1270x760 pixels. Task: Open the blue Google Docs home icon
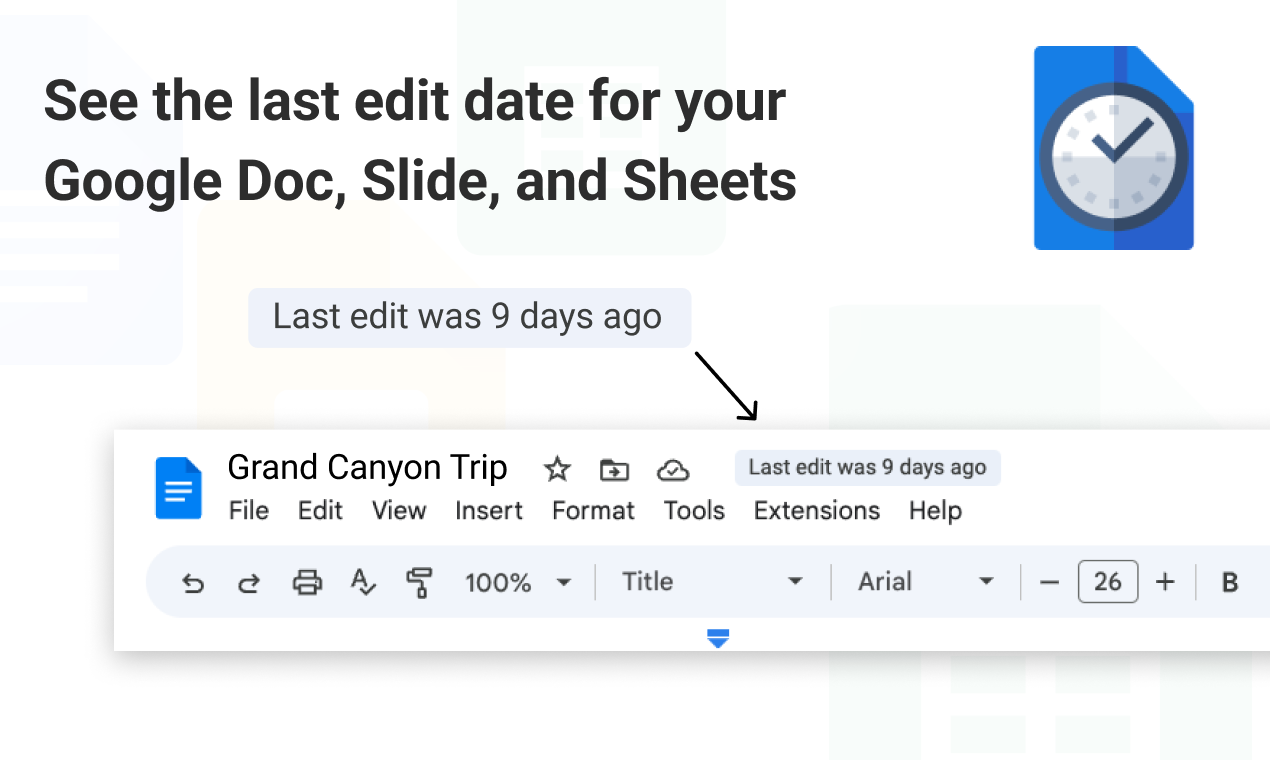[179, 488]
